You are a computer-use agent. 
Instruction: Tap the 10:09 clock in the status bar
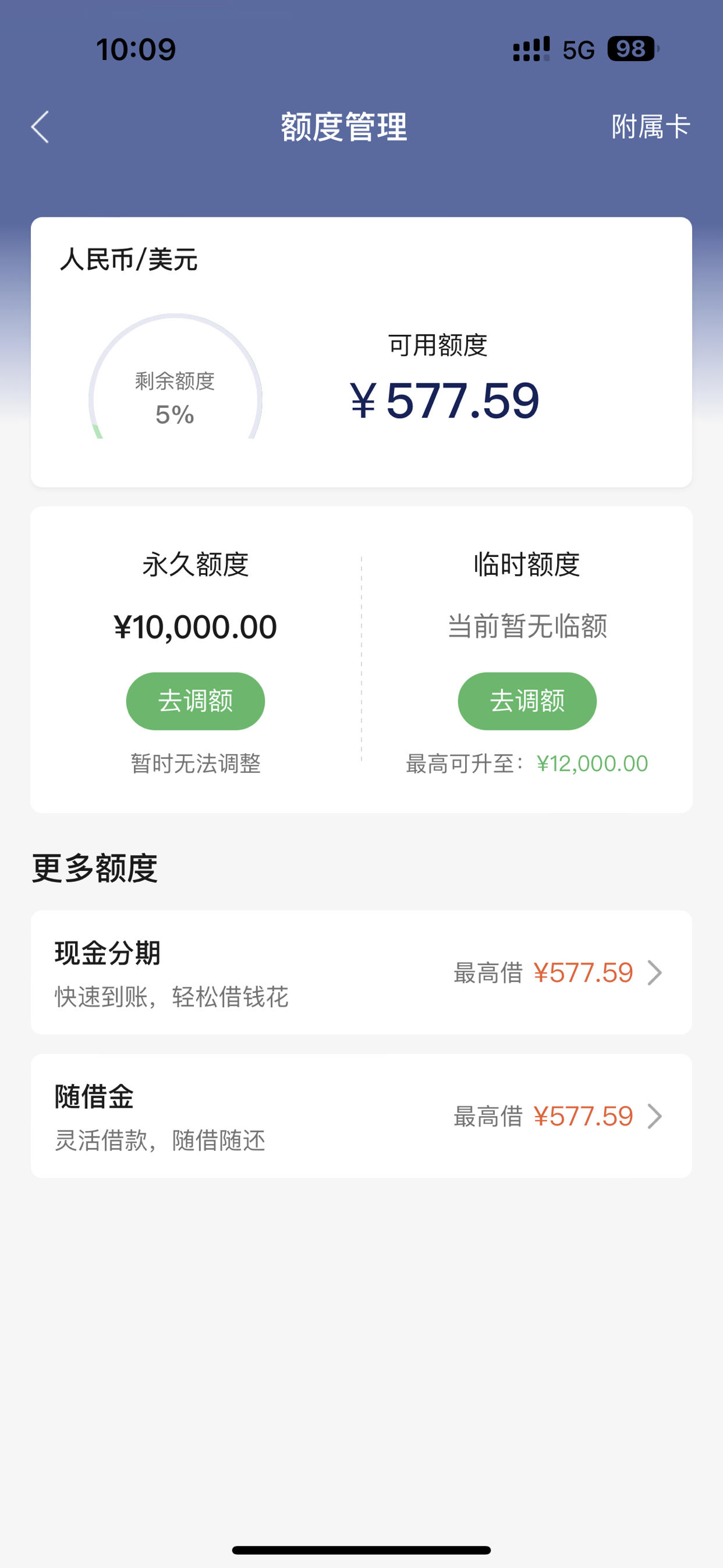coord(136,50)
